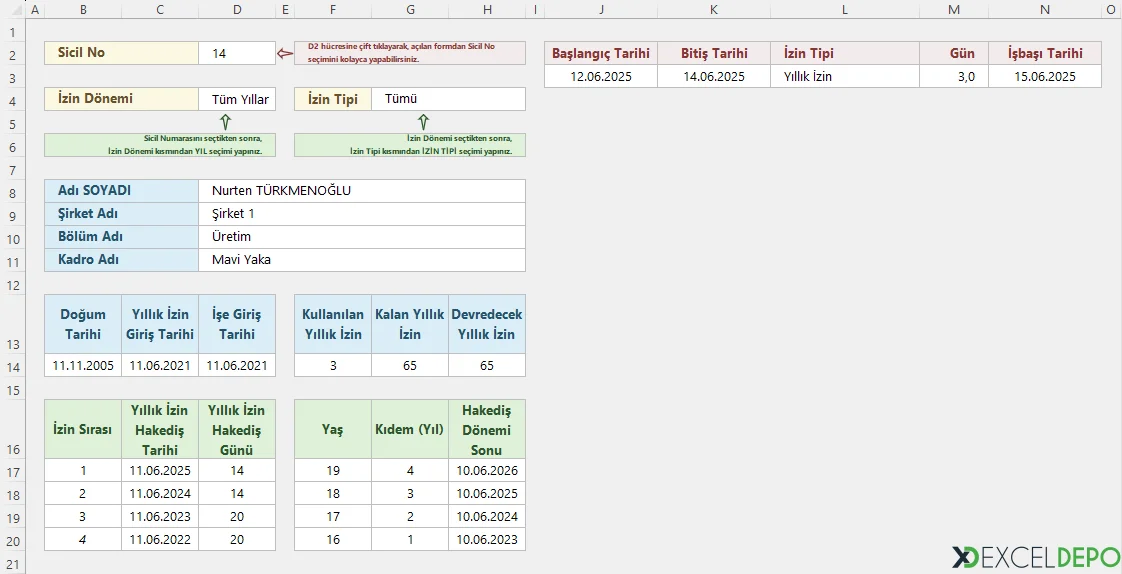Select the Hakediş Dönemi Sonu cell 10.06.2026
This screenshot has width=1122, height=574.
[486, 470]
